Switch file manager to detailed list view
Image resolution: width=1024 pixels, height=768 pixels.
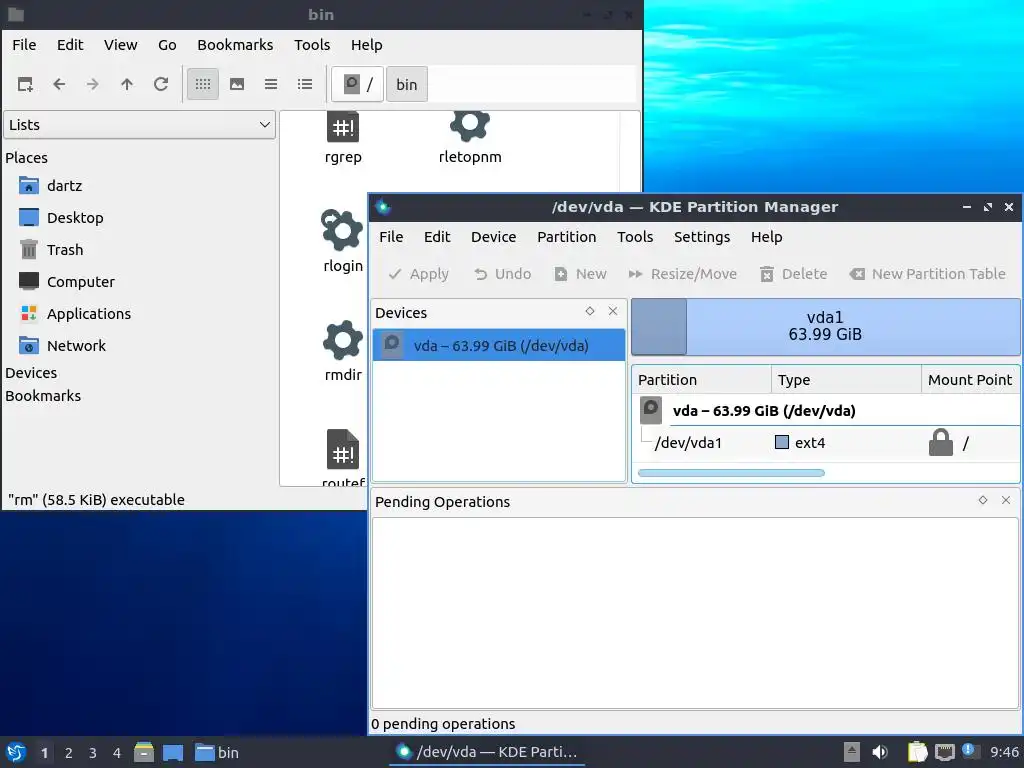[305, 84]
